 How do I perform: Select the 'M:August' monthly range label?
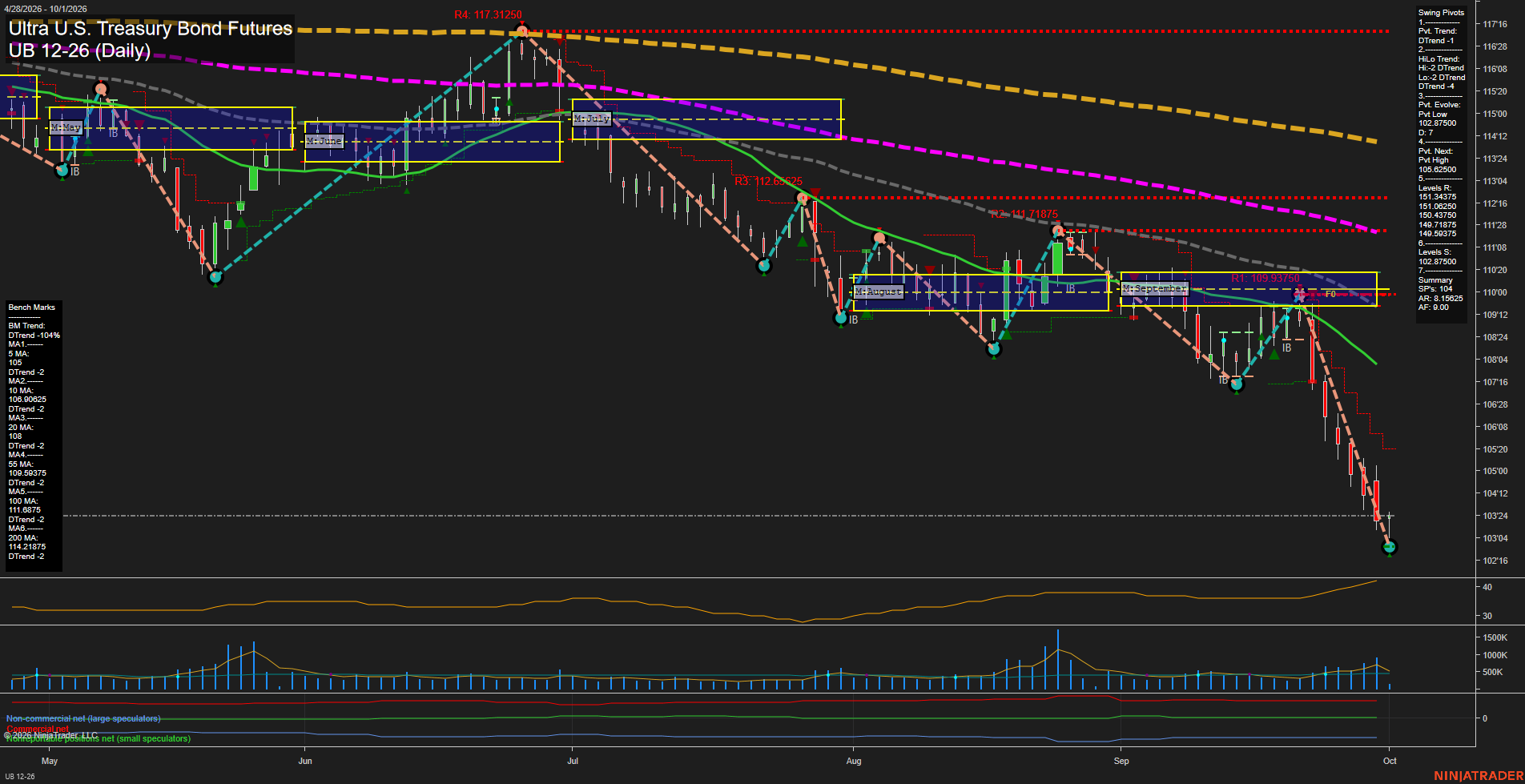pos(879,291)
